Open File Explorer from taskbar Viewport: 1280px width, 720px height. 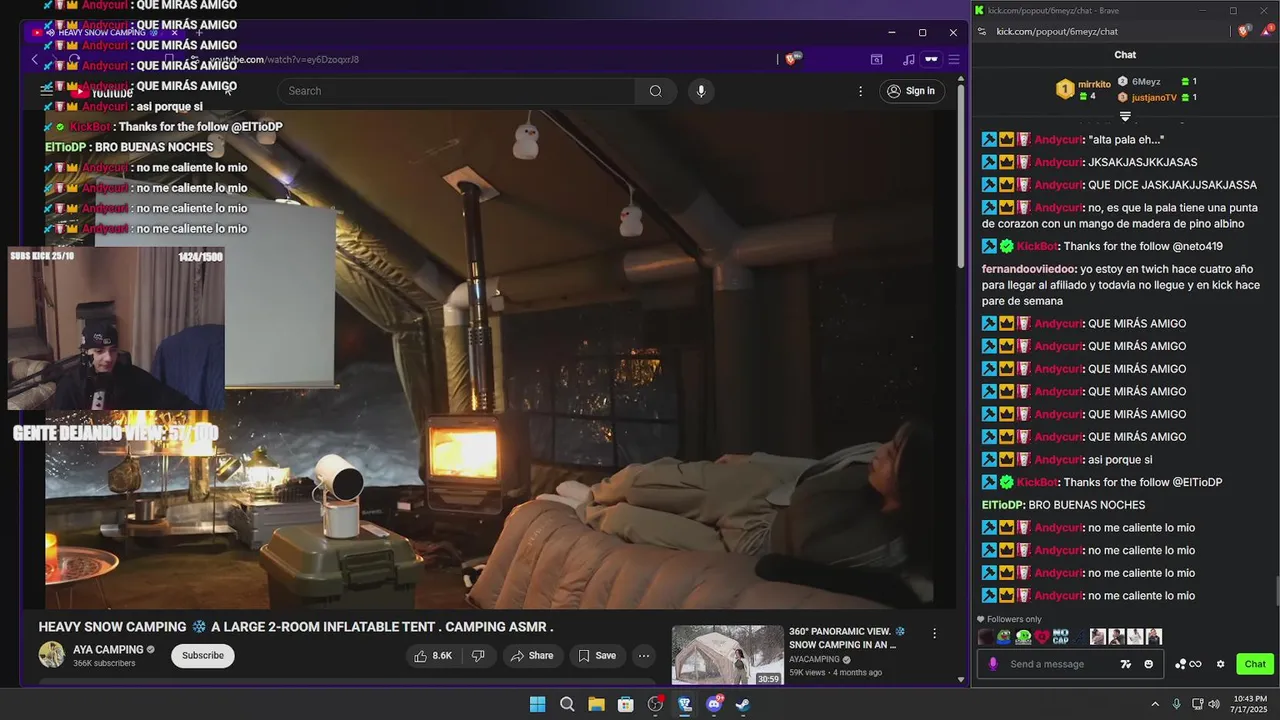tap(596, 704)
